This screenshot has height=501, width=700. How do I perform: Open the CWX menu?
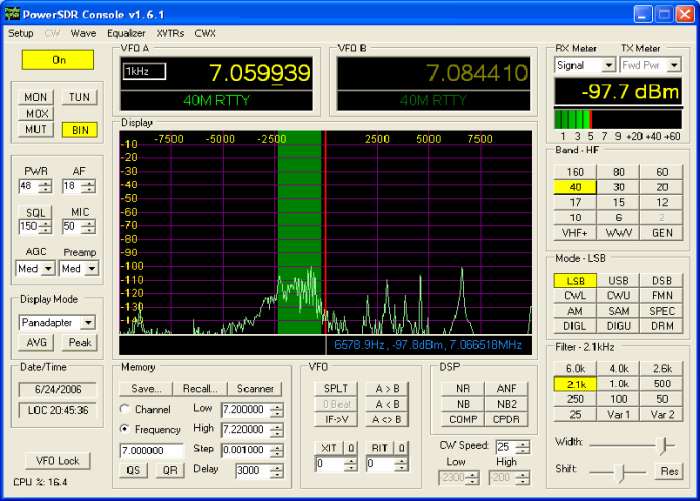click(x=205, y=33)
